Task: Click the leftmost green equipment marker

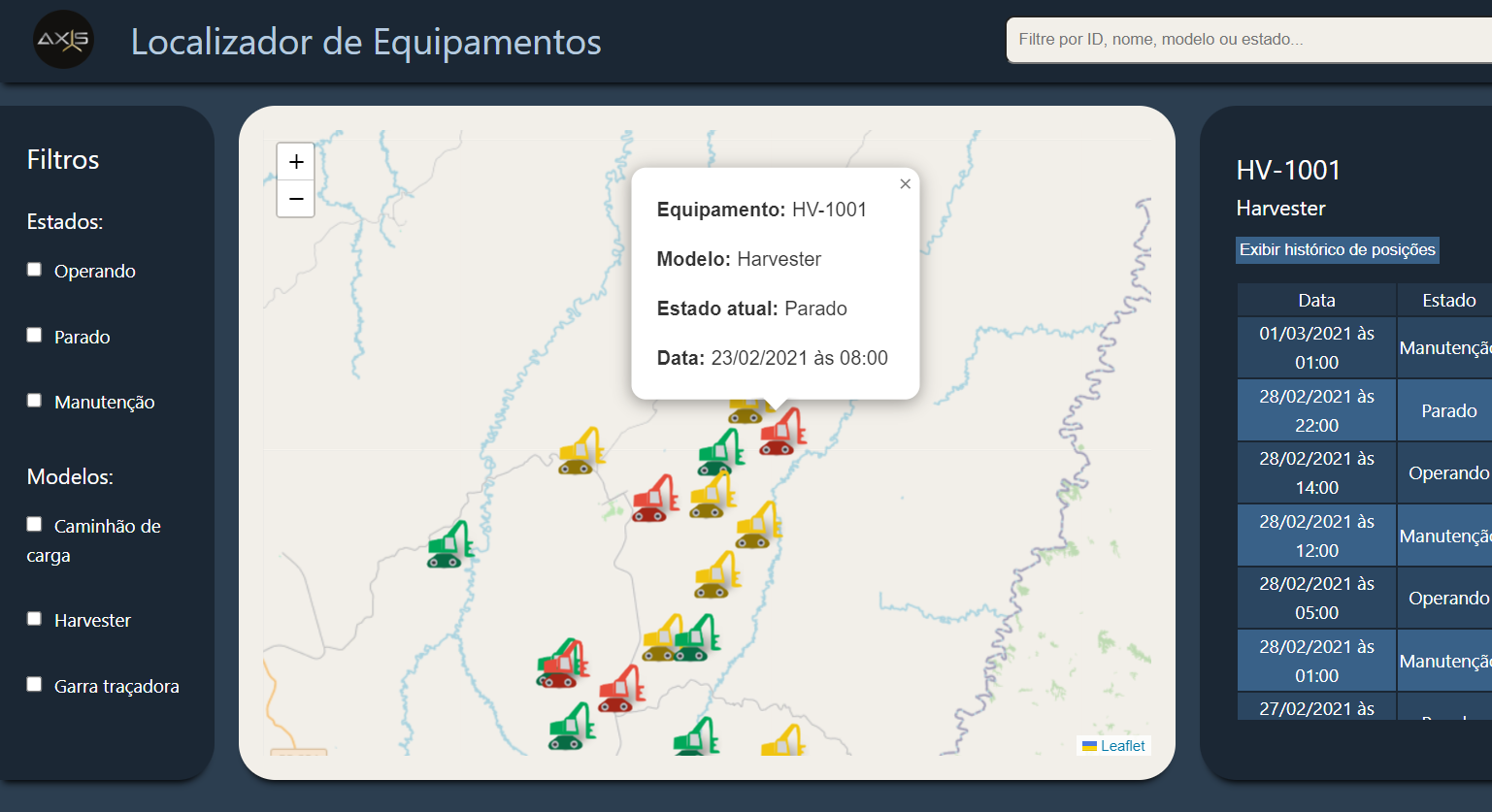Action: point(447,543)
